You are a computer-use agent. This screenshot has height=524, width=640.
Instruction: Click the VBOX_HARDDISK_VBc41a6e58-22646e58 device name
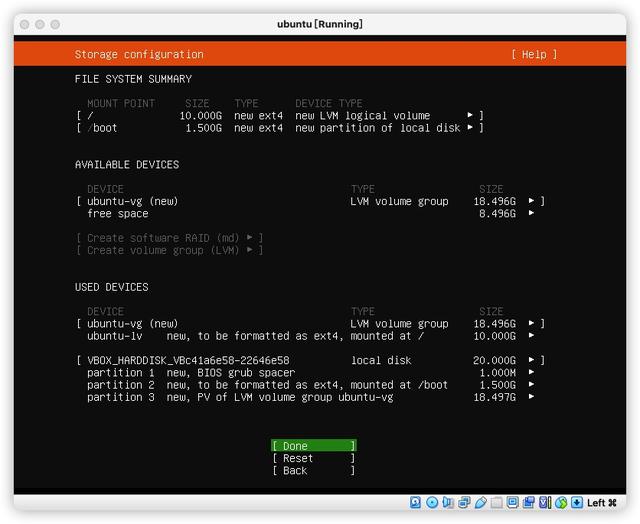point(188,360)
